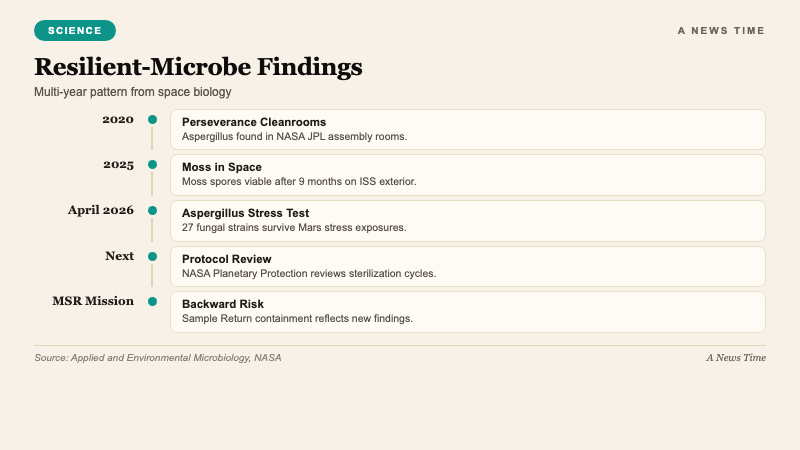This screenshot has width=800, height=450.
Task: Click the Next timeline label
Action: 119,256
